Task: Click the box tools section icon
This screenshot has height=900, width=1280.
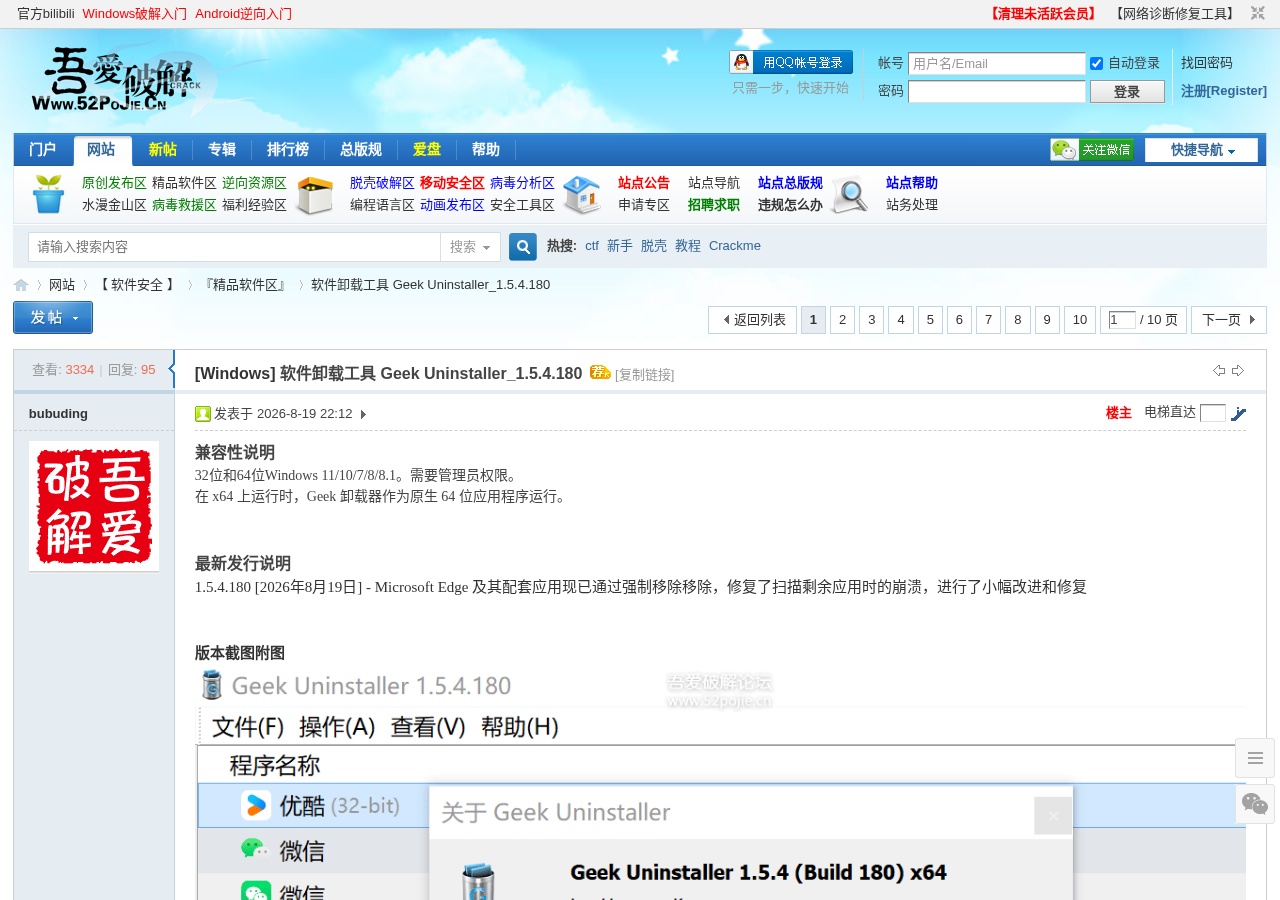Action: (x=315, y=195)
